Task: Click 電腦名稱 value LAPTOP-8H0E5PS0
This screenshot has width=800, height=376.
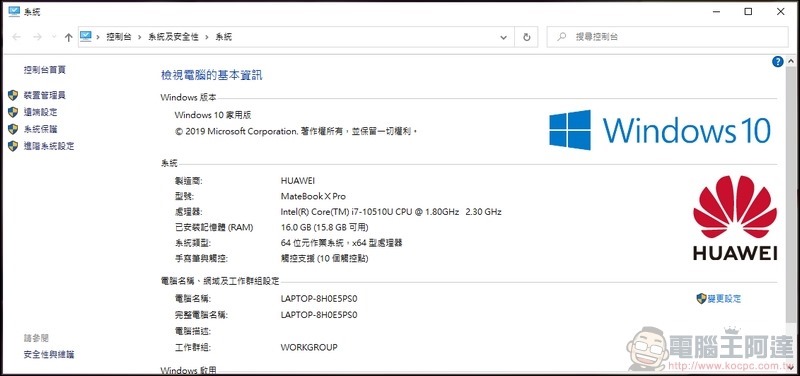Action: coord(319,298)
